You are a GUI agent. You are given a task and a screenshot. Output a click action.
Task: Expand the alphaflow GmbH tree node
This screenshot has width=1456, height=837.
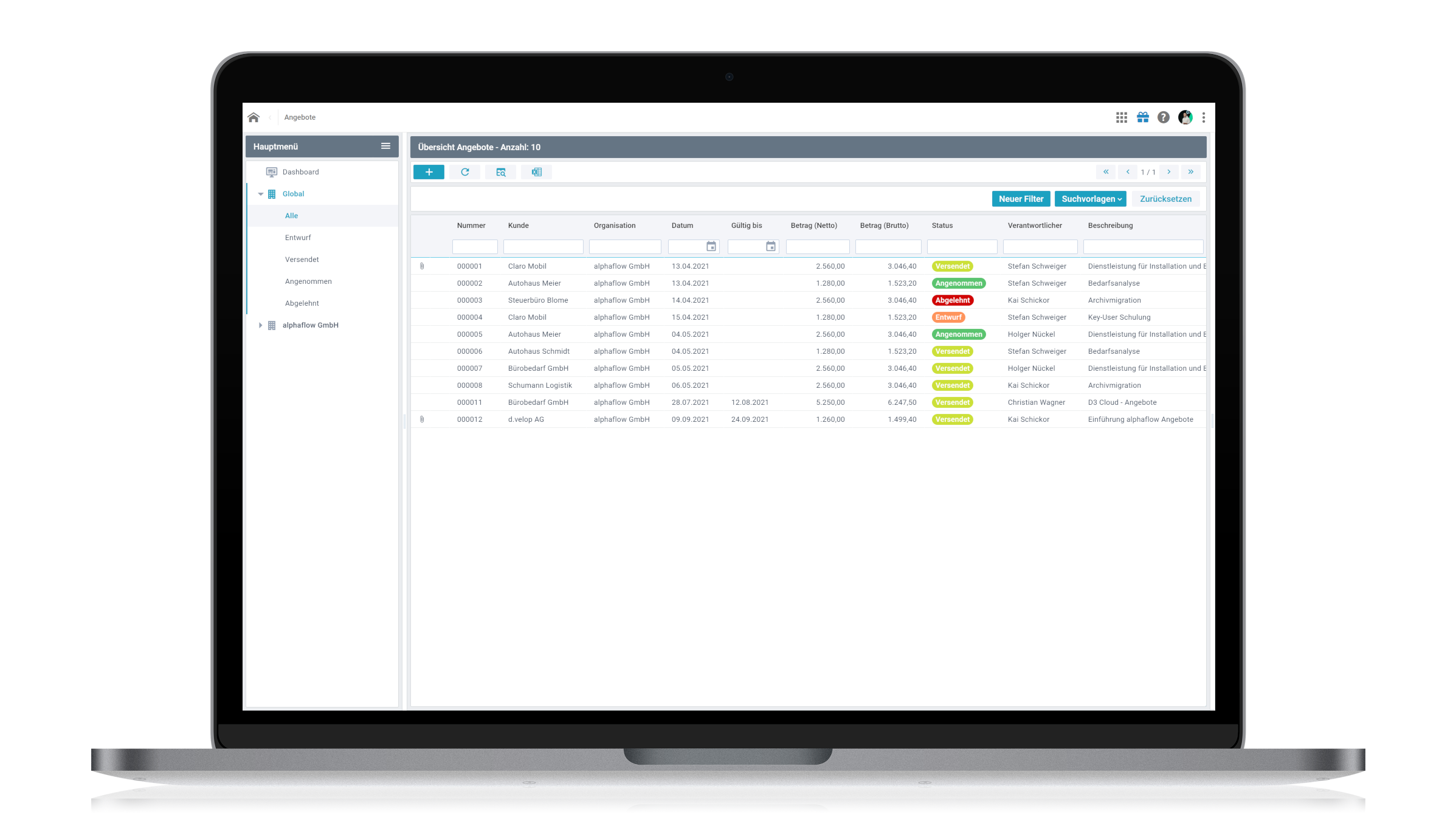click(260, 325)
